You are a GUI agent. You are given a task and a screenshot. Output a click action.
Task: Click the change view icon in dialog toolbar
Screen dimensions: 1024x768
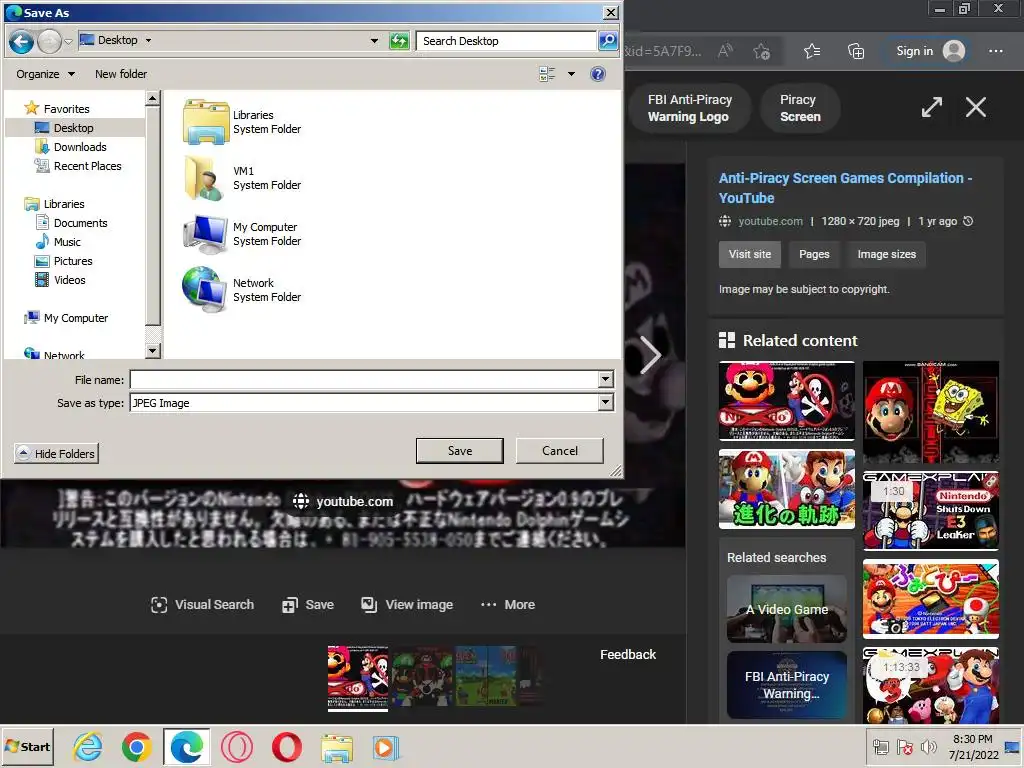click(x=547, y=74)
